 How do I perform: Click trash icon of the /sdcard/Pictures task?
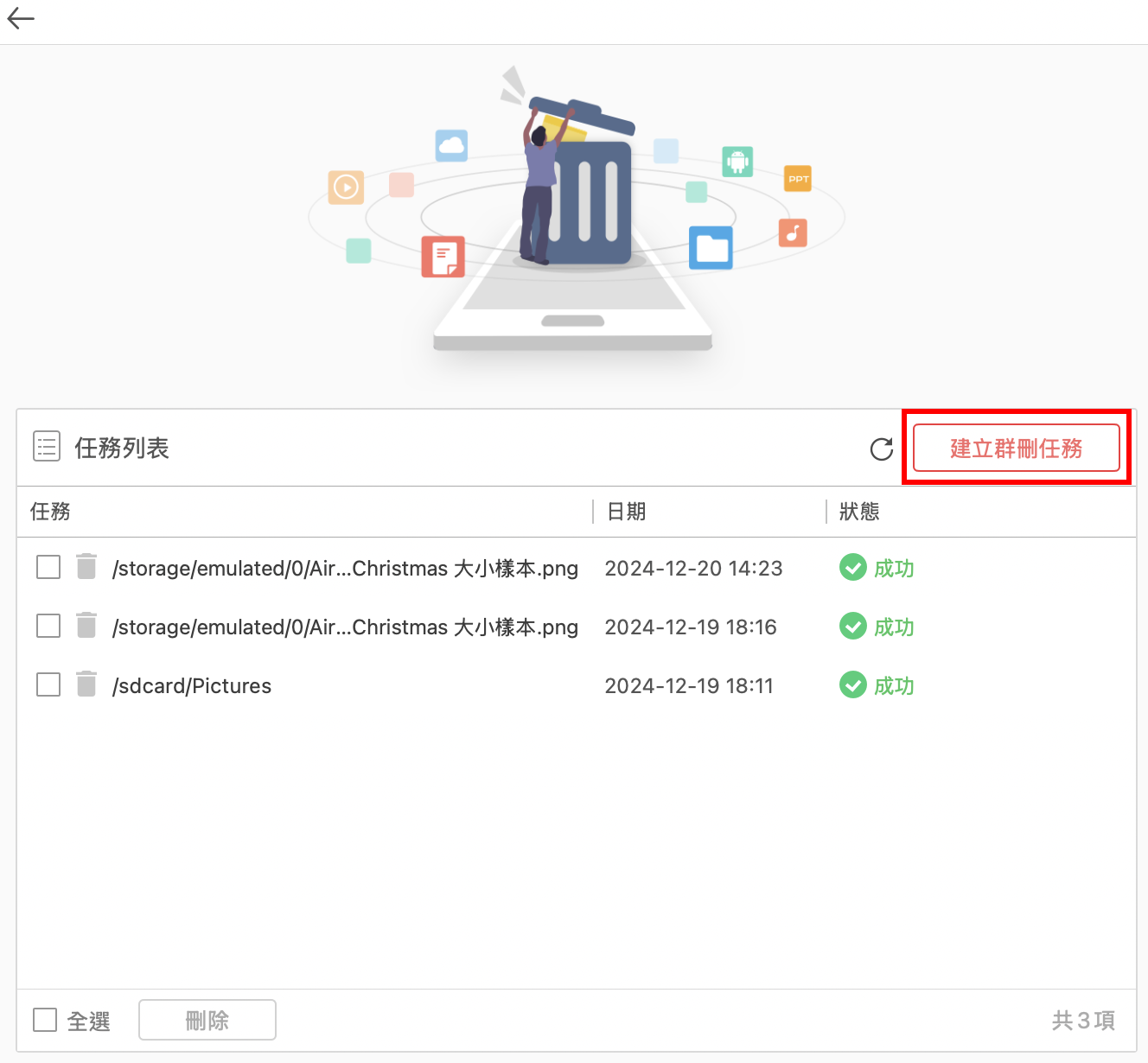tap(86, 684)
